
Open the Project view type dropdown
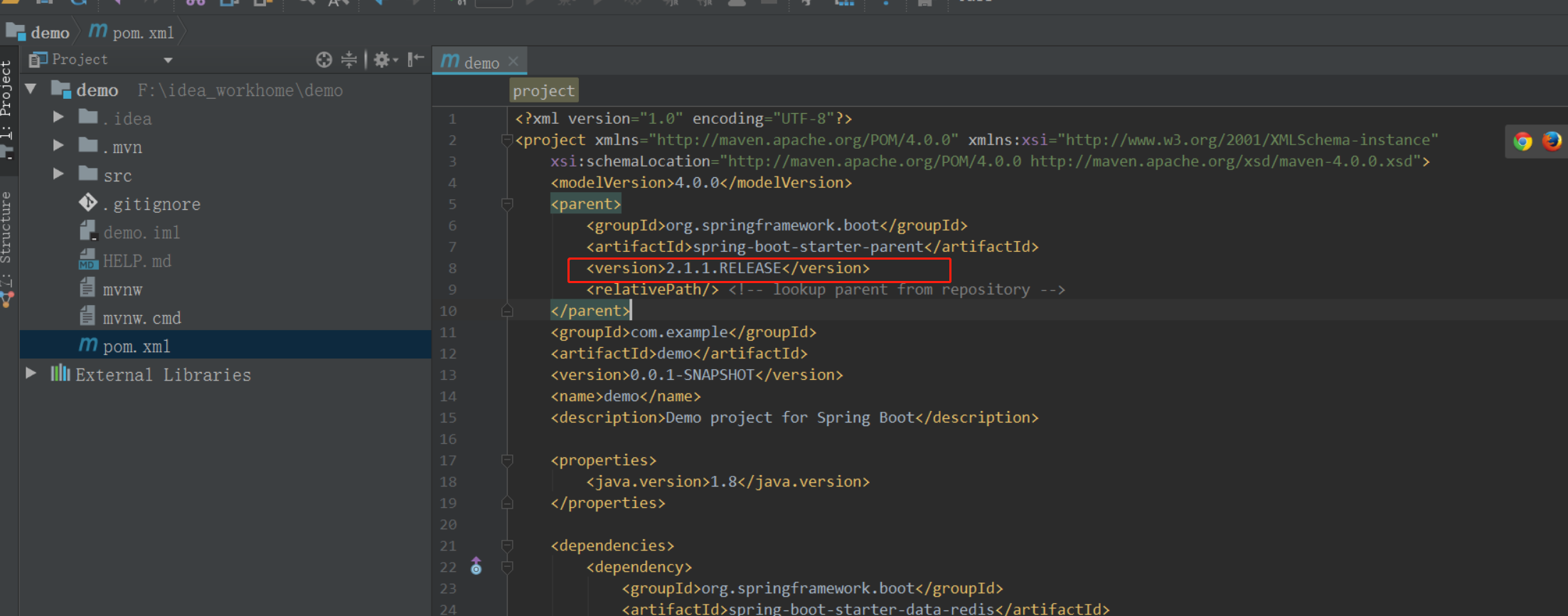pos(168,60)
